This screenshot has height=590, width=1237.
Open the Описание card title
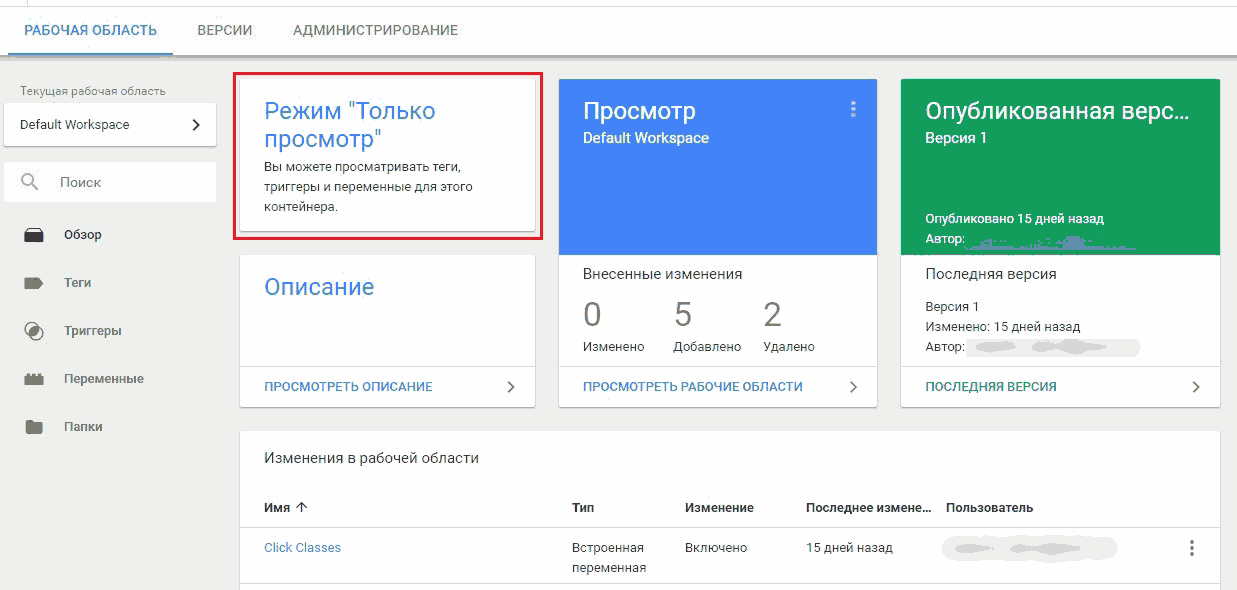(319, 287)
